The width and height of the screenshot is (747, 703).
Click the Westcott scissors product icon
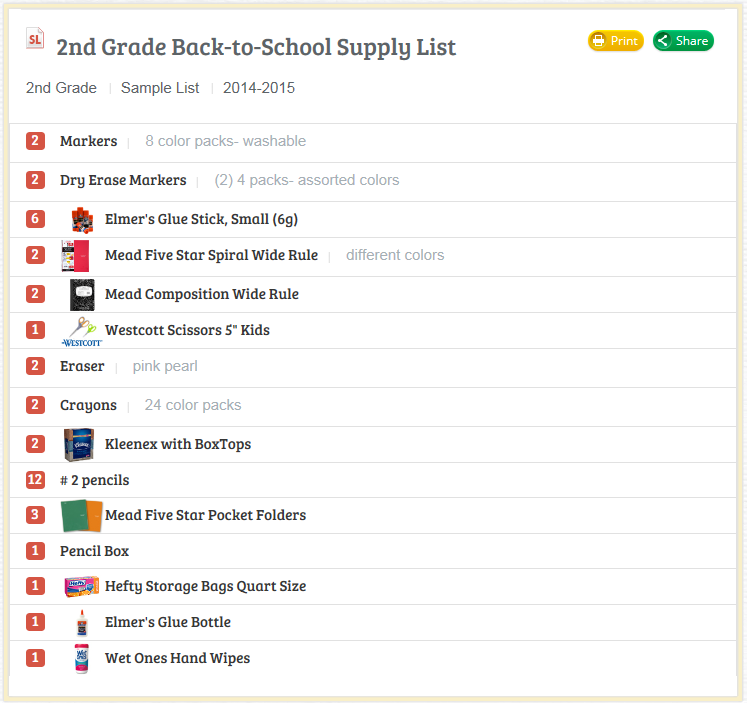[x=82, y=331]
